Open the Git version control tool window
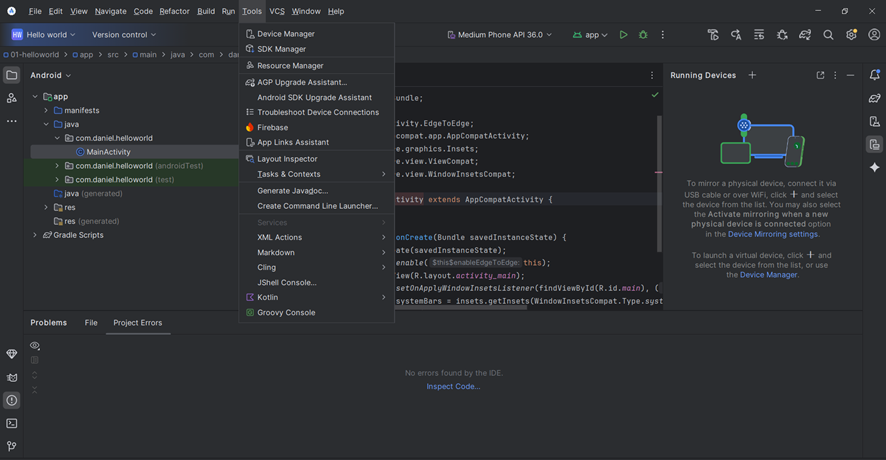 pos(12,446)
